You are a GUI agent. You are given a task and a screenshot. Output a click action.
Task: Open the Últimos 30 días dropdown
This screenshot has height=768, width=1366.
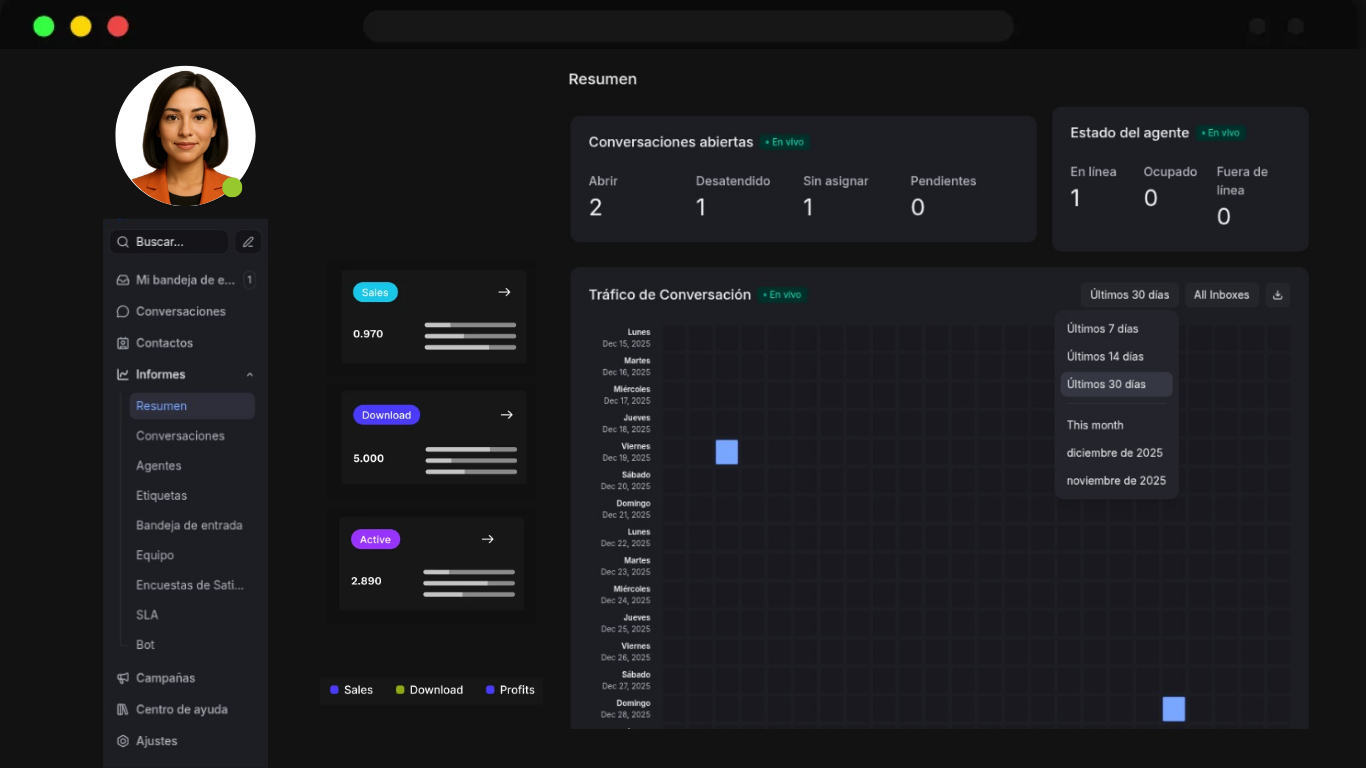click(x=1129, y=295)
